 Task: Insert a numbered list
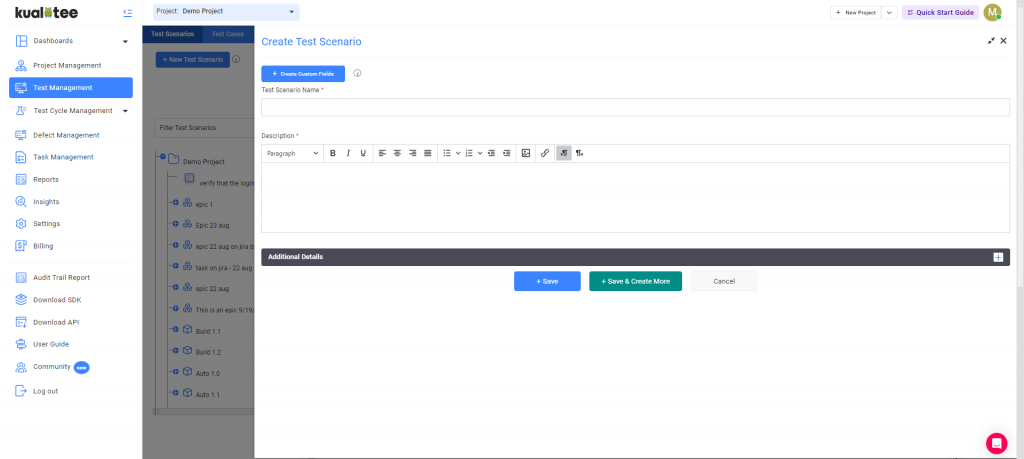(469, 153)
